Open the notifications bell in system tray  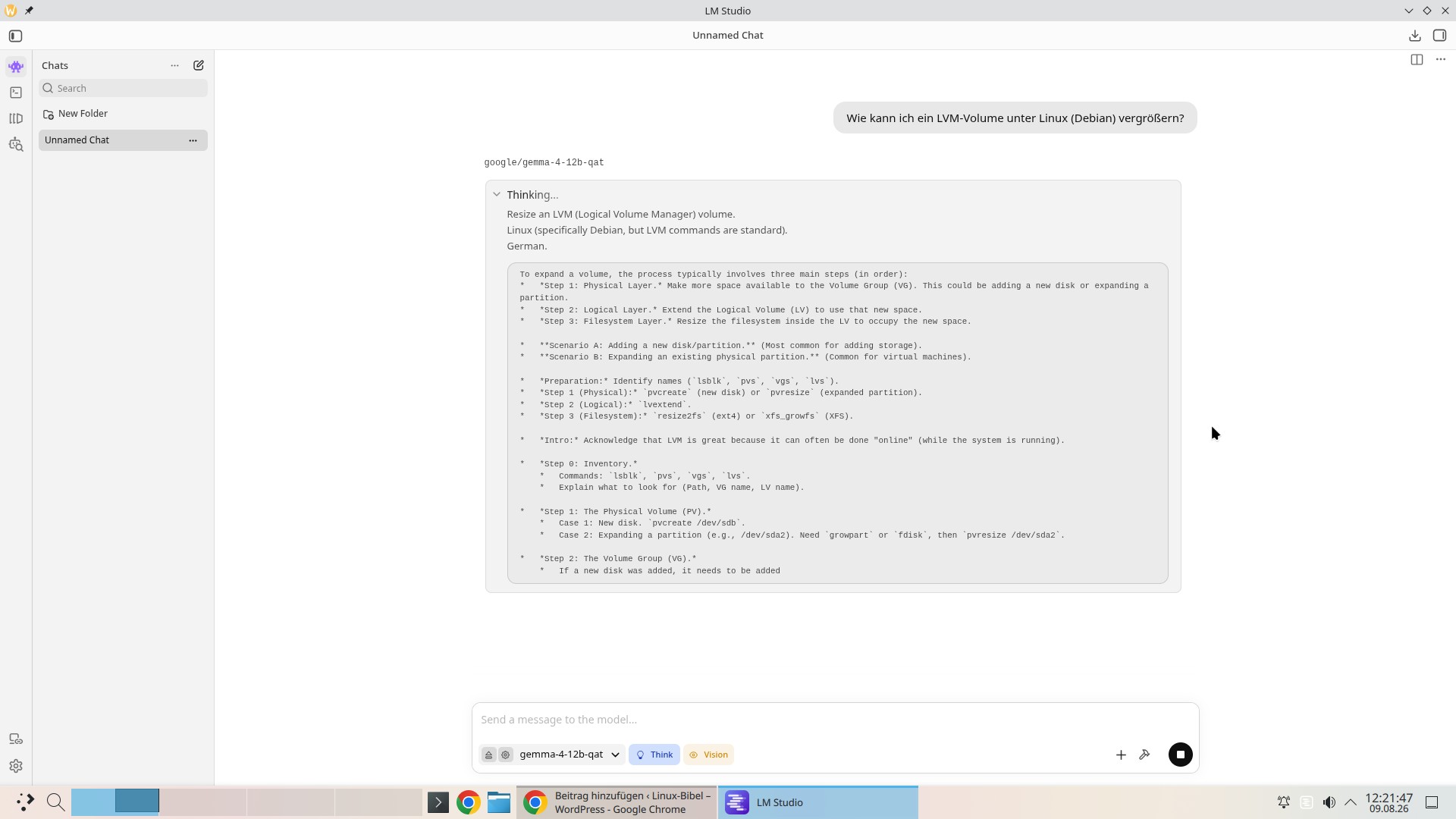1284,802
